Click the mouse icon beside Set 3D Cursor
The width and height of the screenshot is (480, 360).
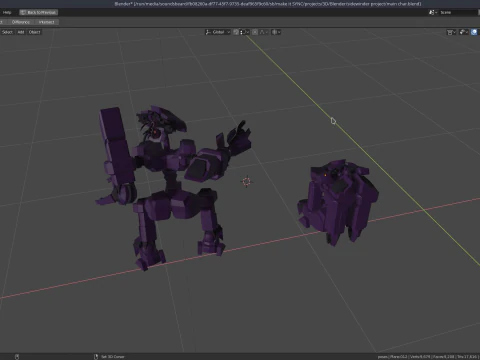coord(96,357)
